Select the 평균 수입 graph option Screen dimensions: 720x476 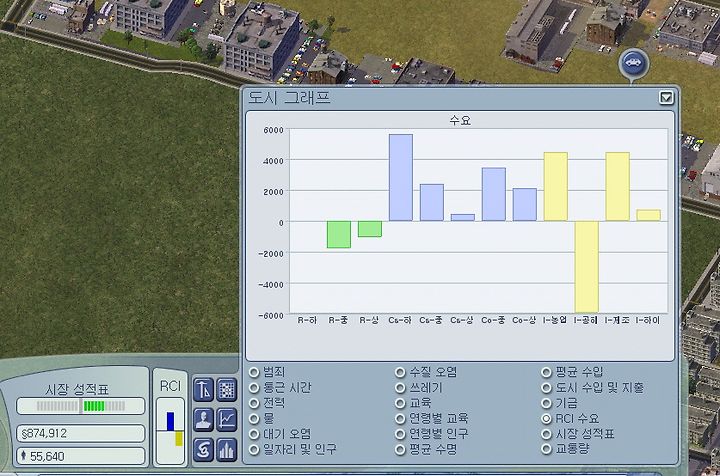(572, 371)
